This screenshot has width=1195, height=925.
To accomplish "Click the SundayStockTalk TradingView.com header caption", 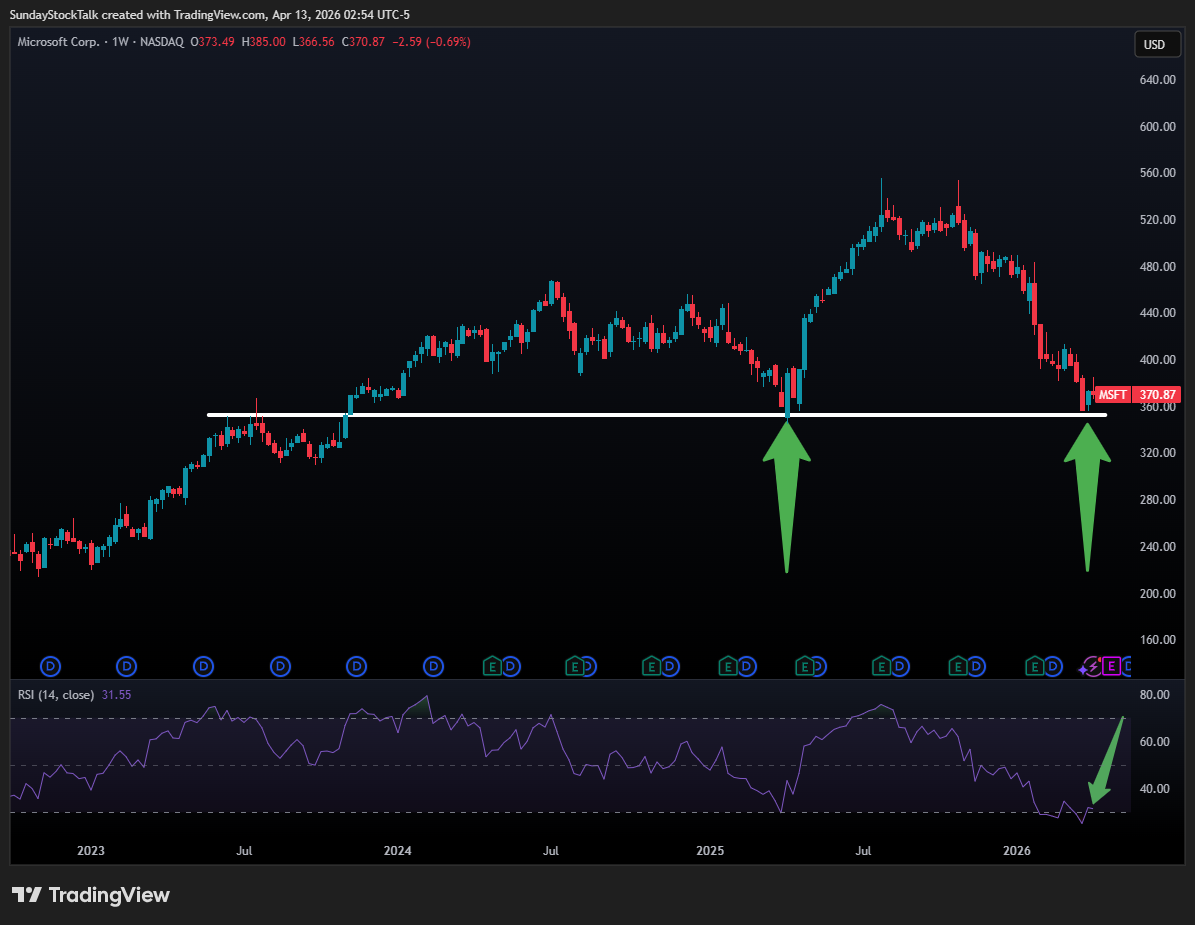I will (x=210, y=14).
